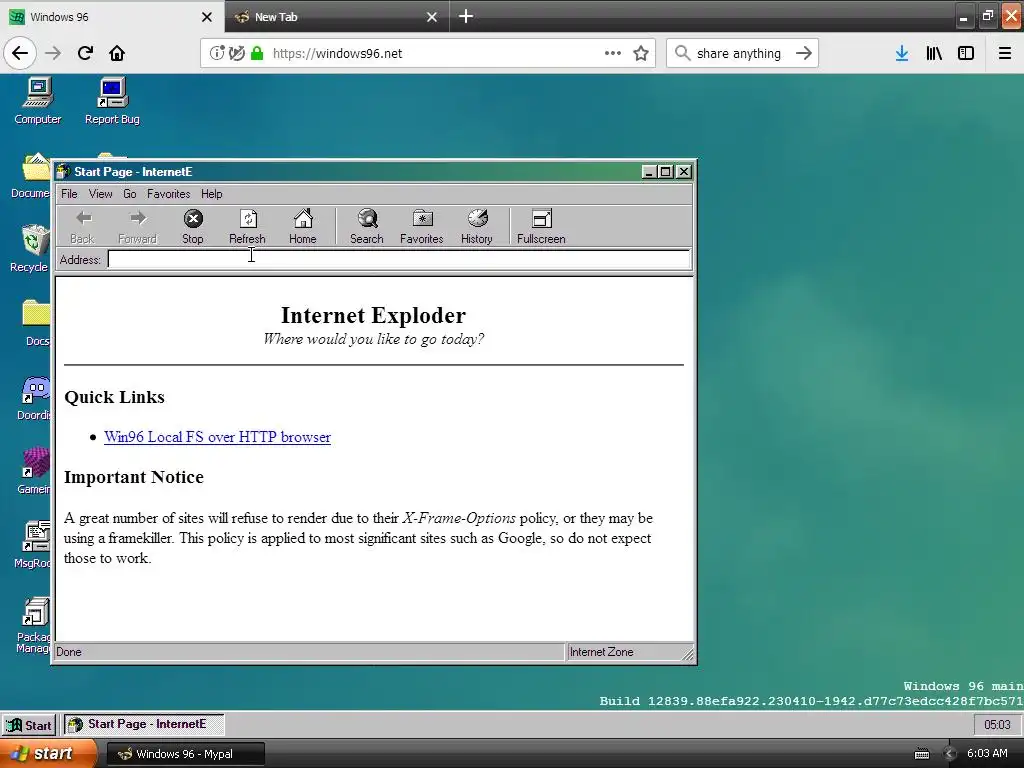Open the Go menu in InternetE
Image resolution: width=1024 pixels, height=768 pixels.
130,194
